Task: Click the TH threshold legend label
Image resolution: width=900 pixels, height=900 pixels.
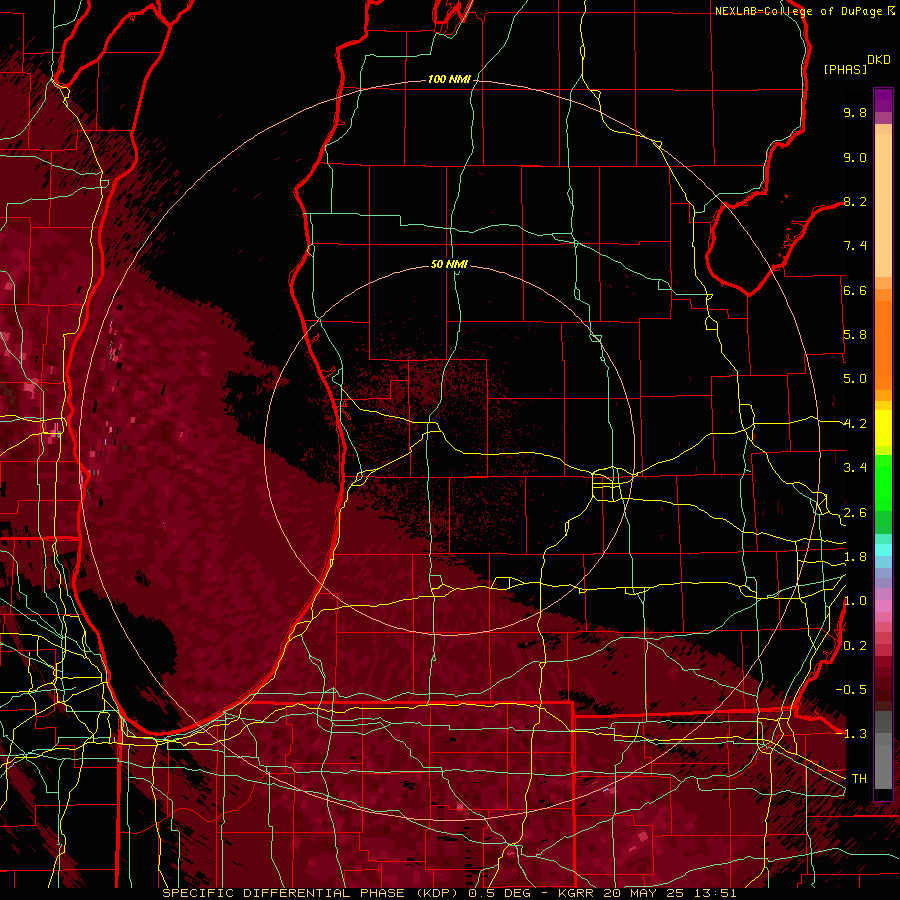Action: click(x=859, y=779)
